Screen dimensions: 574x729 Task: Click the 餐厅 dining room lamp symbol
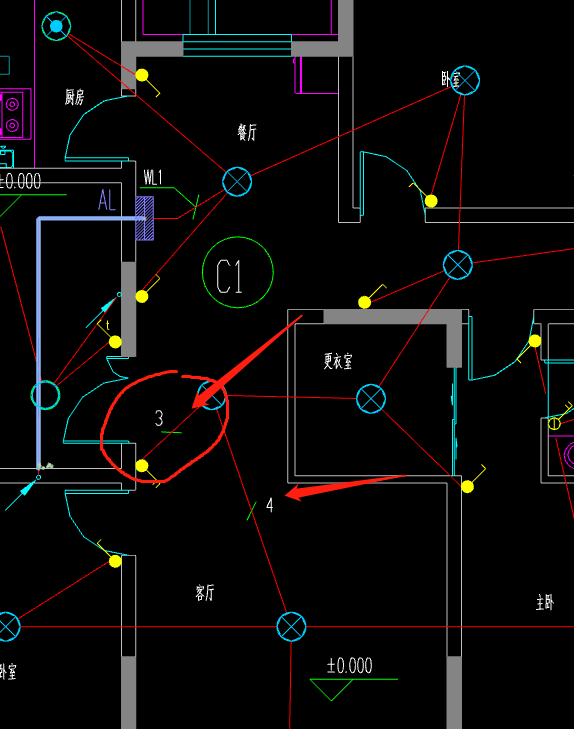(237, 182)
